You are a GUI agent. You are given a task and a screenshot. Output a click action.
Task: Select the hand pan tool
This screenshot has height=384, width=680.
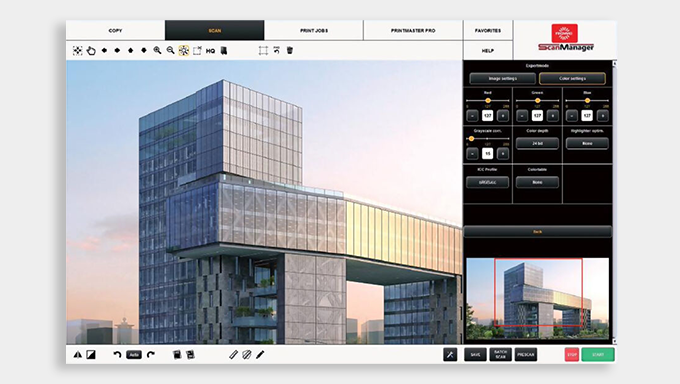point(91,51)
